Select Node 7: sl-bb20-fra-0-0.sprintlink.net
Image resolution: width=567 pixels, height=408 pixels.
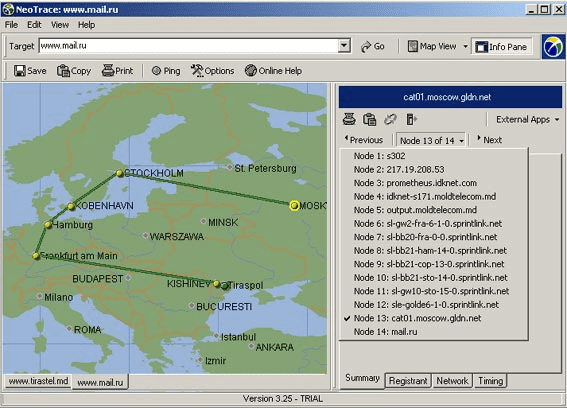point(434,237)
